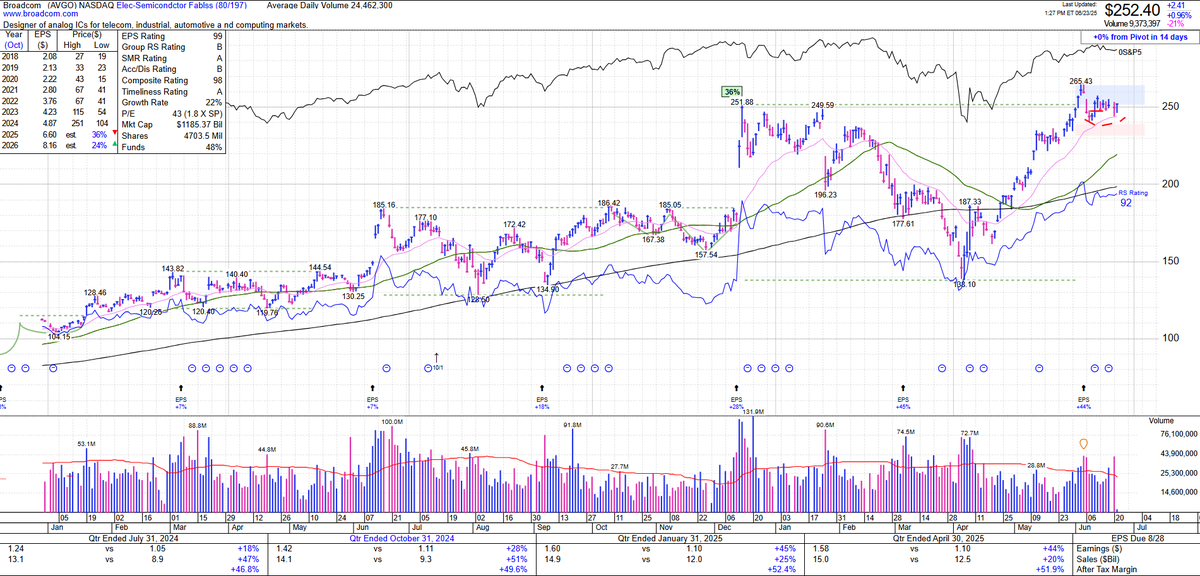Screen dimensions: 1200x576
Task: Click the 196.23 low price label
Action: [825, 195]
